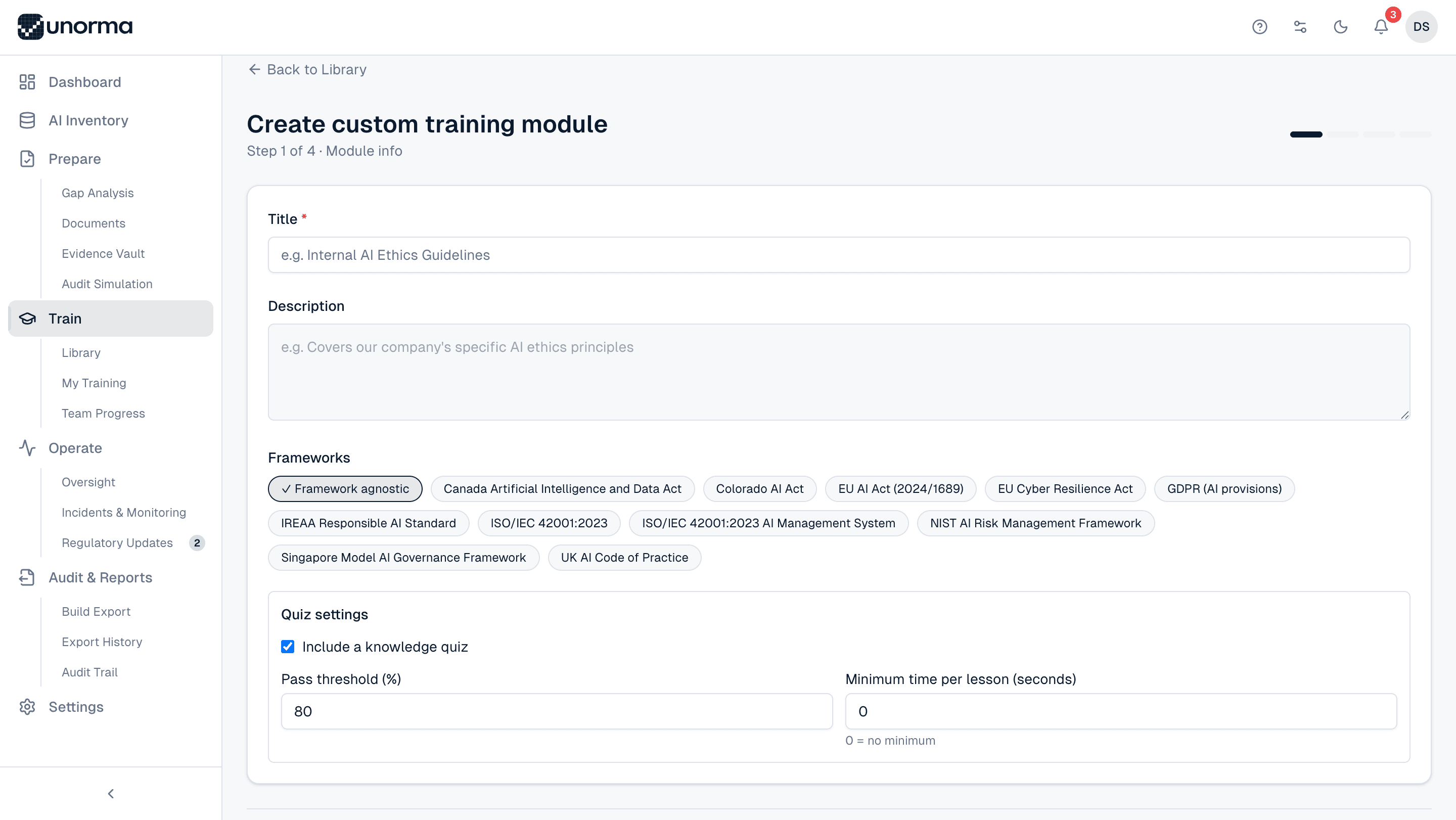
Task: Open Export History
Action: click(102, 642)
